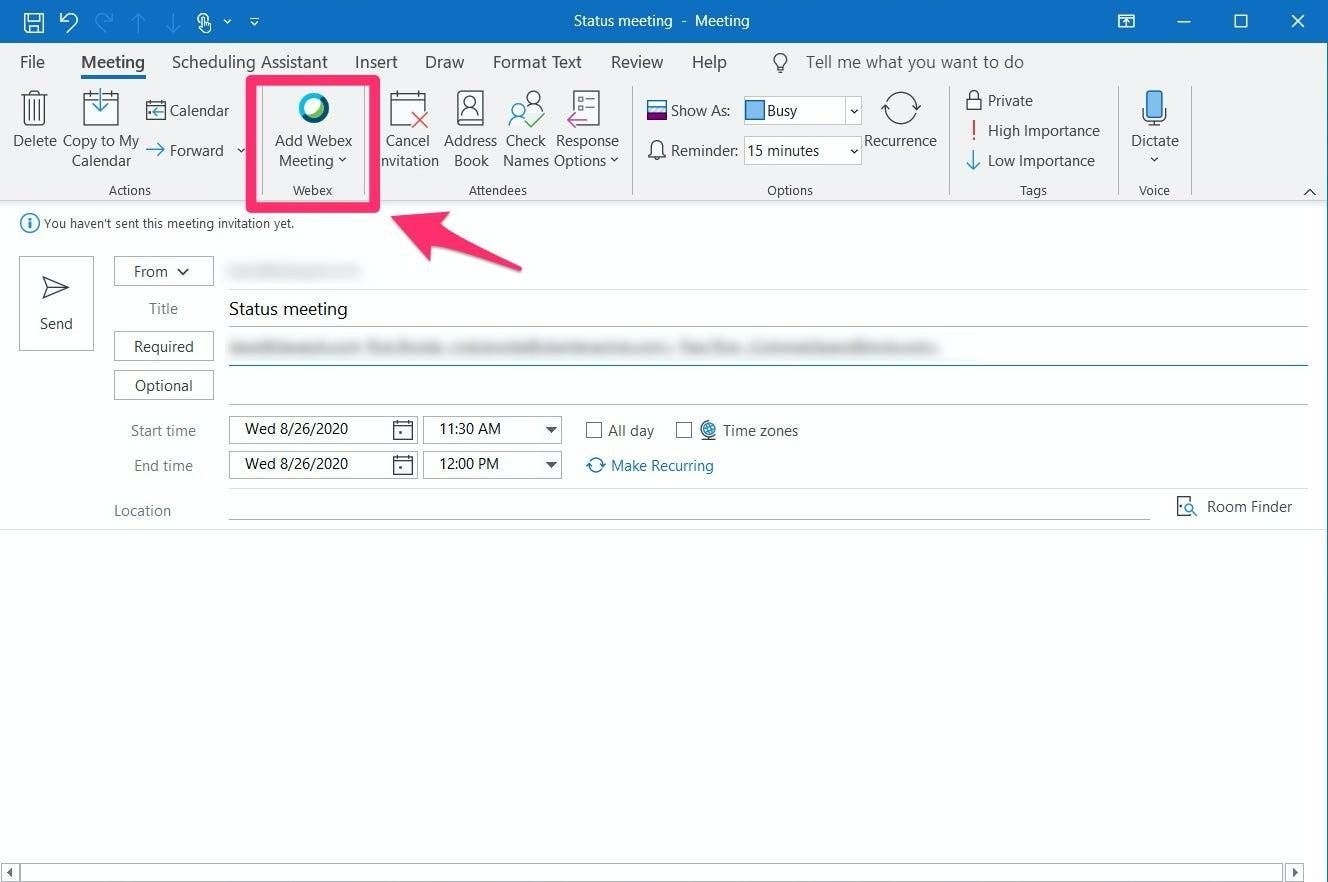The image size is (1328, 882).
Task: Open Customize Quick Access Toolbar menu
Action: tap(254, 21)
